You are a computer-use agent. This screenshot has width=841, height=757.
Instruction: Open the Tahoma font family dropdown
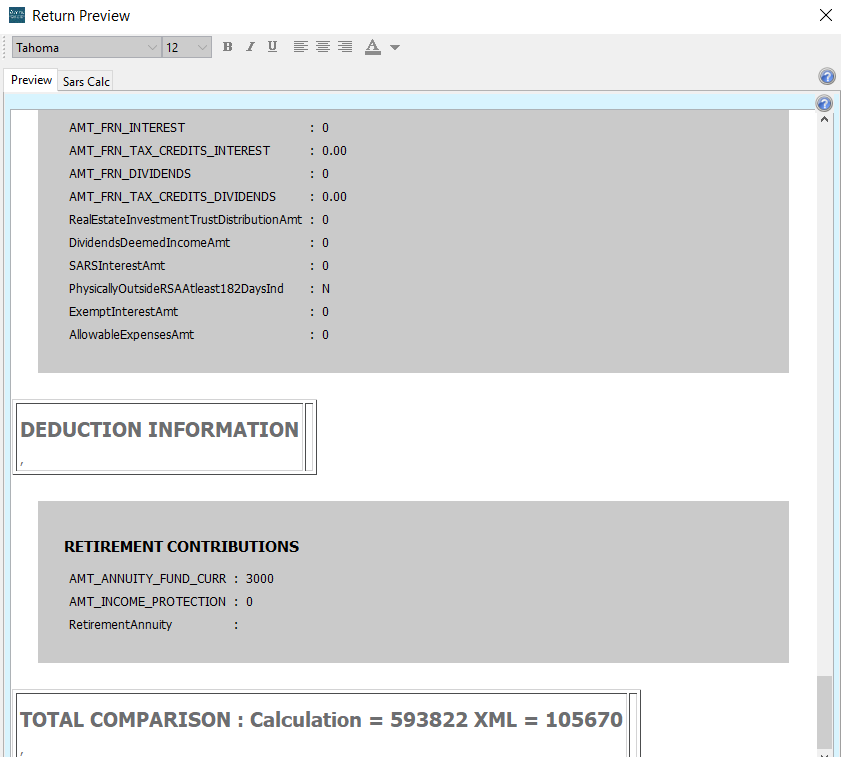(152, 48)
